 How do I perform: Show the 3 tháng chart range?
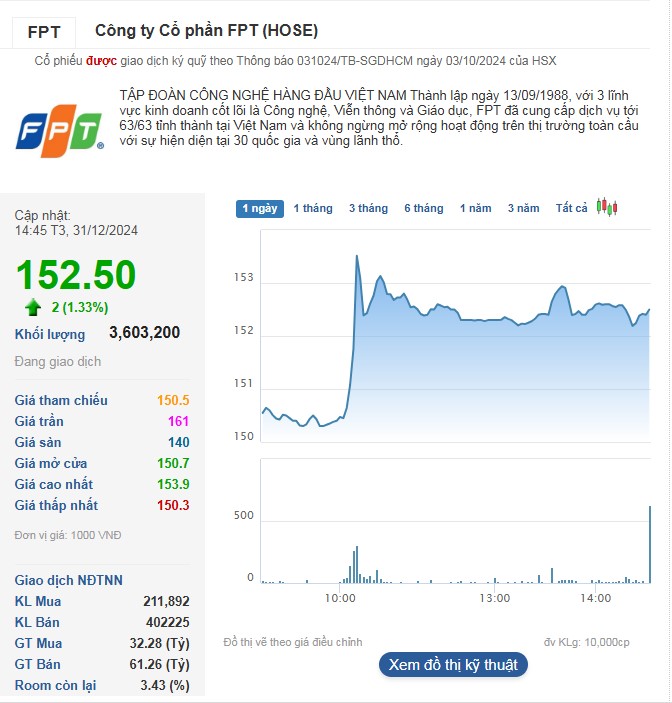[368, 208]
